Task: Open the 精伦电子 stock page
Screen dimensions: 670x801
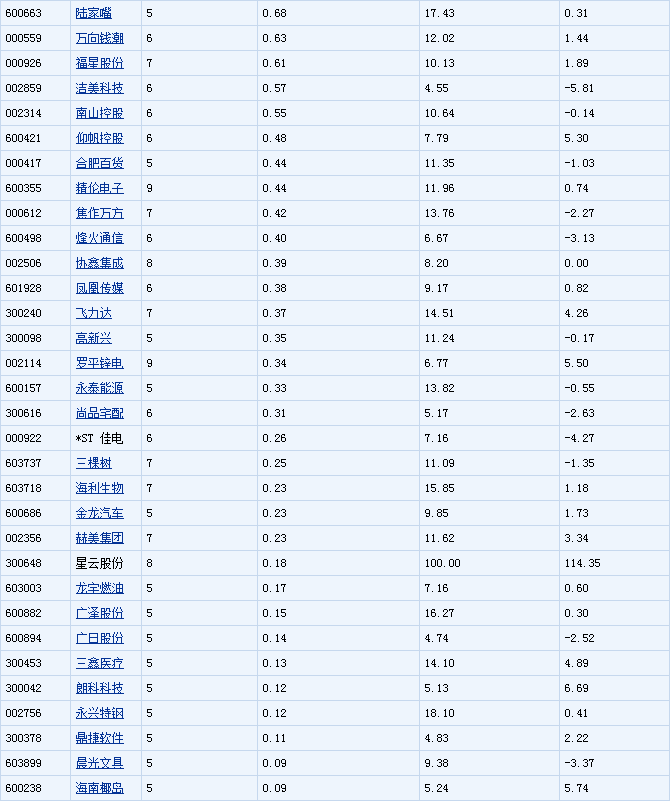Action: (x=100, y=188)
